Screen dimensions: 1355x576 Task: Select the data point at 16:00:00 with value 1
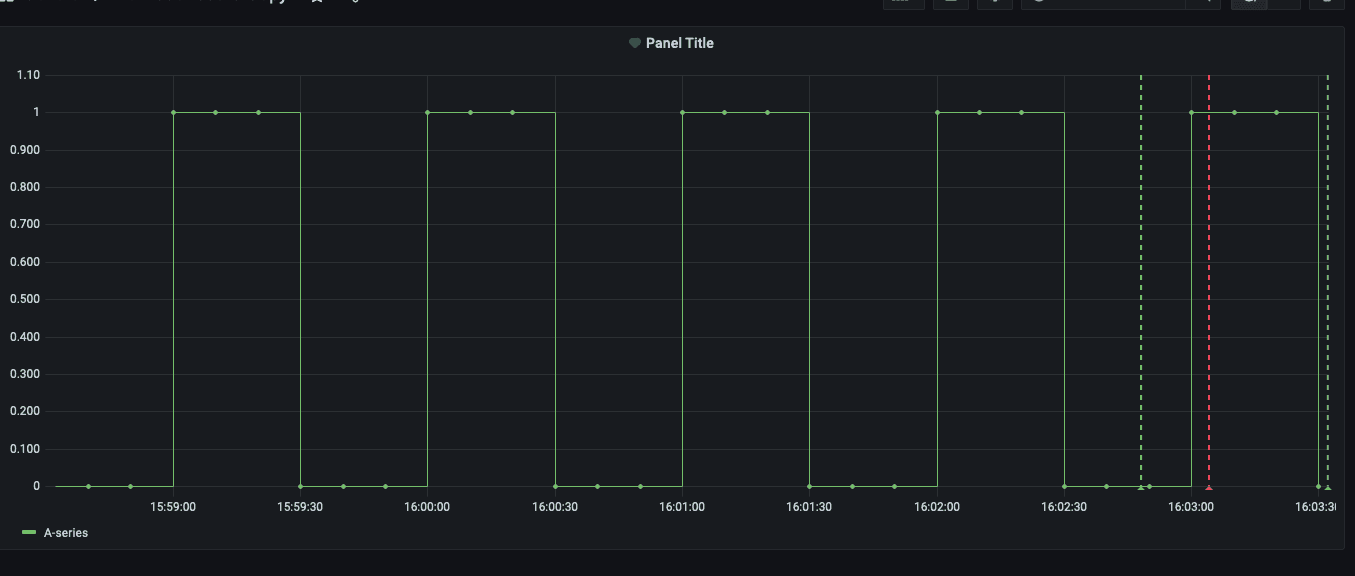(427, 113)
